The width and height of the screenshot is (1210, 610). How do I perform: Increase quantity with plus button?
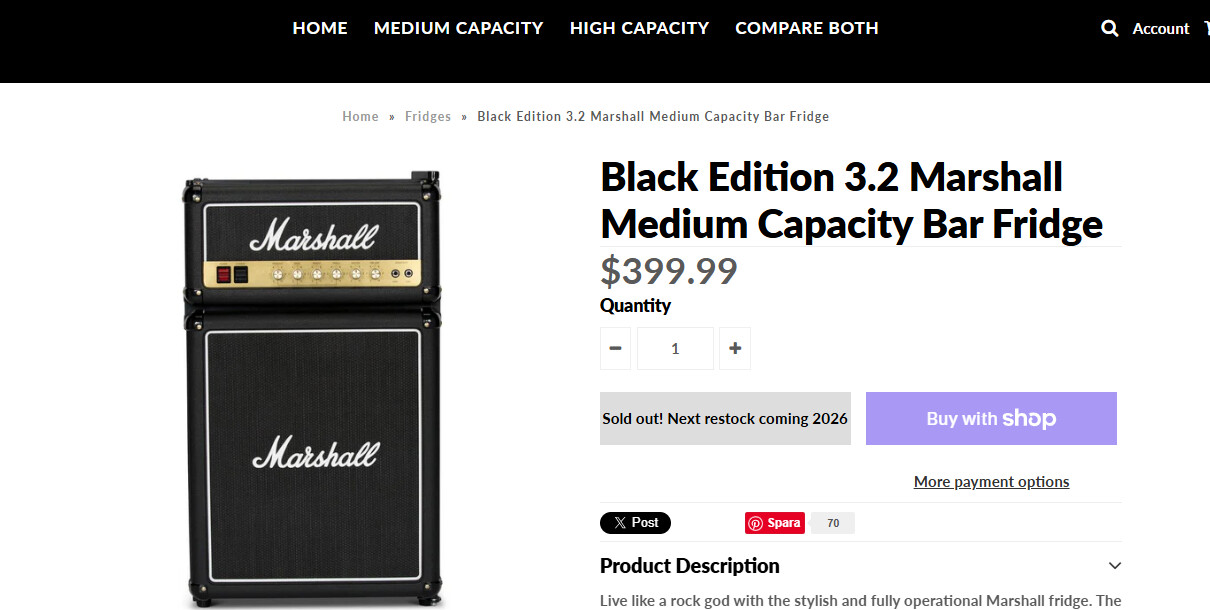(735, 348)
